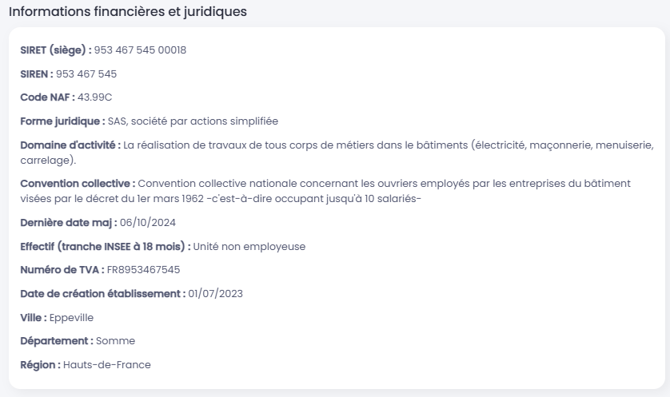Click the Code NAF value 43.99C

point(95,97)
